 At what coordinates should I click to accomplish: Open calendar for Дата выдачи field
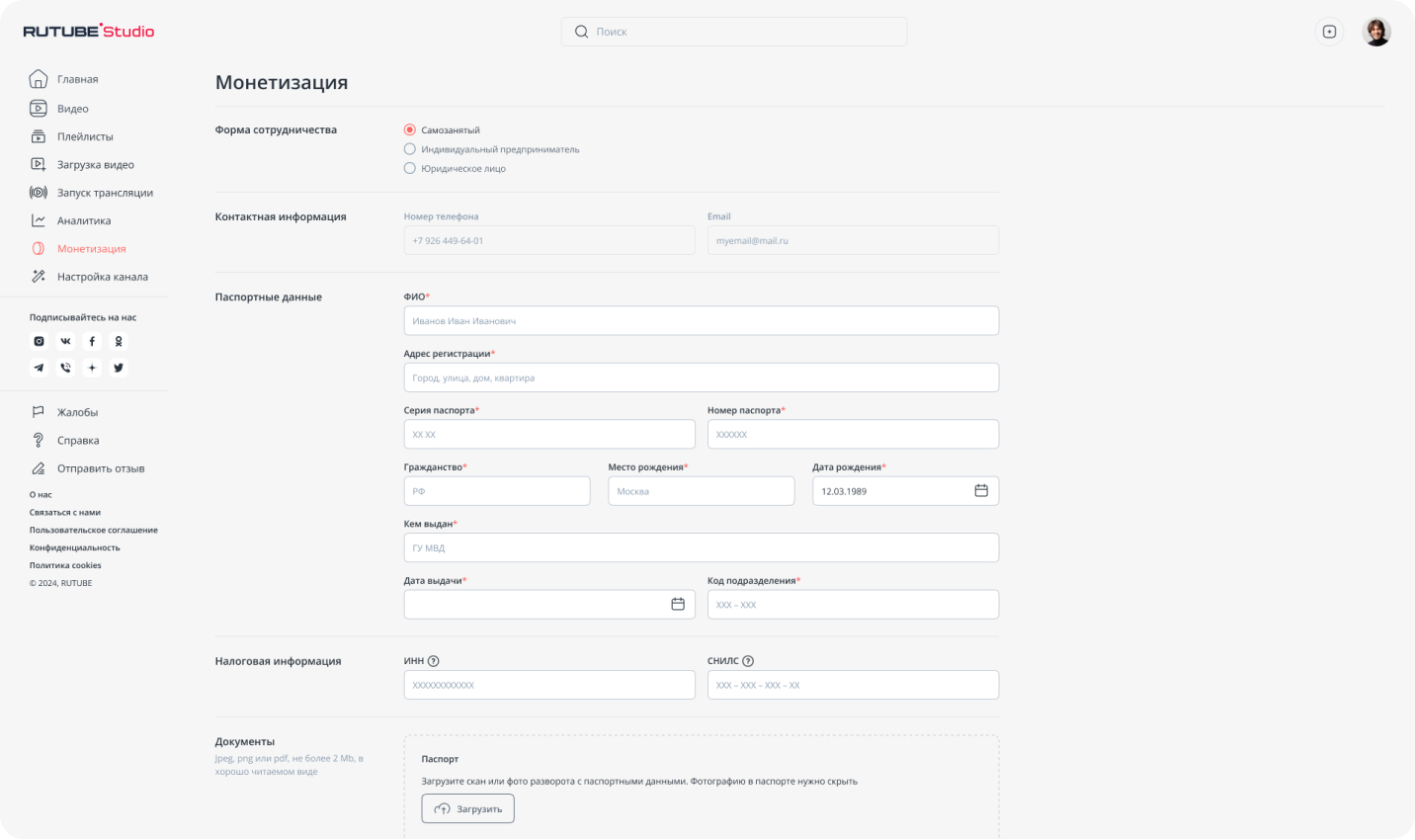click(678, 604)
